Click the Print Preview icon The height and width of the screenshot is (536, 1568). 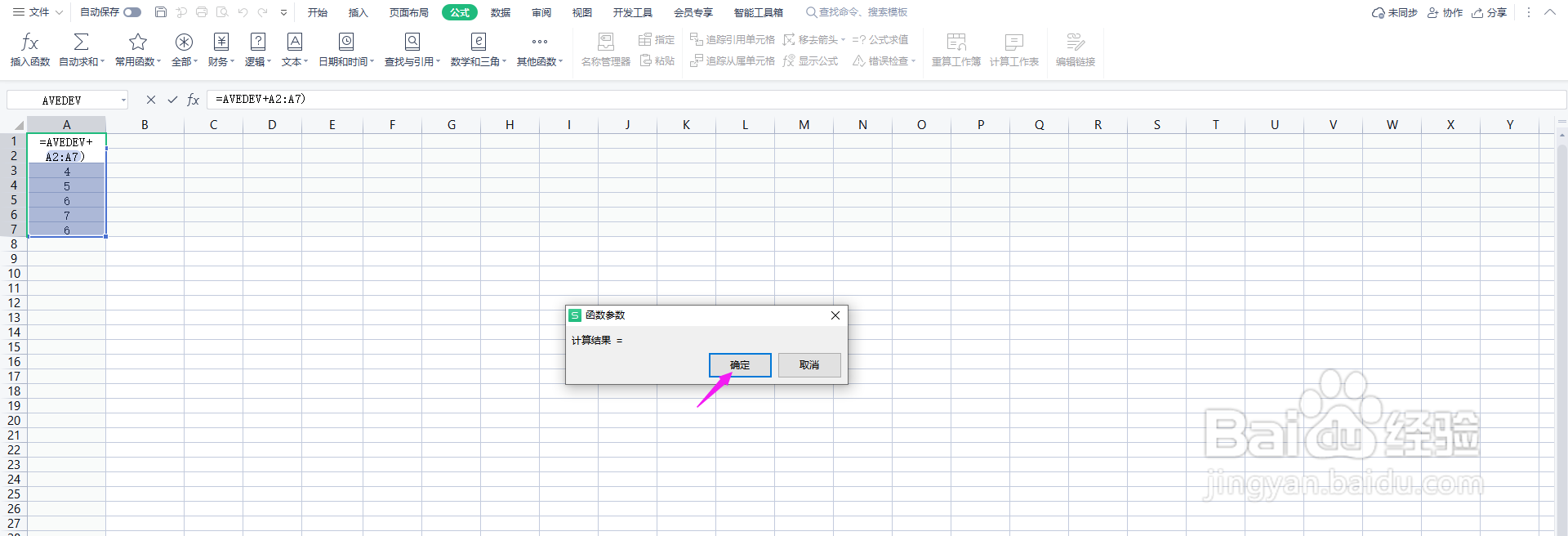pyautogui.click(x=222, y=12)
